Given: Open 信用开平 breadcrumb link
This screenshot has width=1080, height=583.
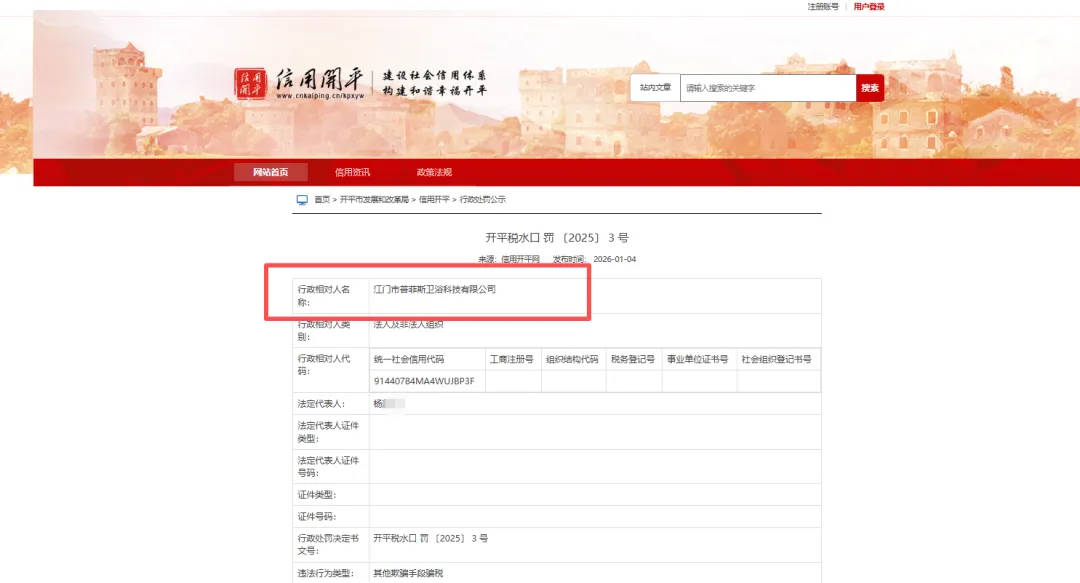Looking at the screenshot, I should click(434, 200).
